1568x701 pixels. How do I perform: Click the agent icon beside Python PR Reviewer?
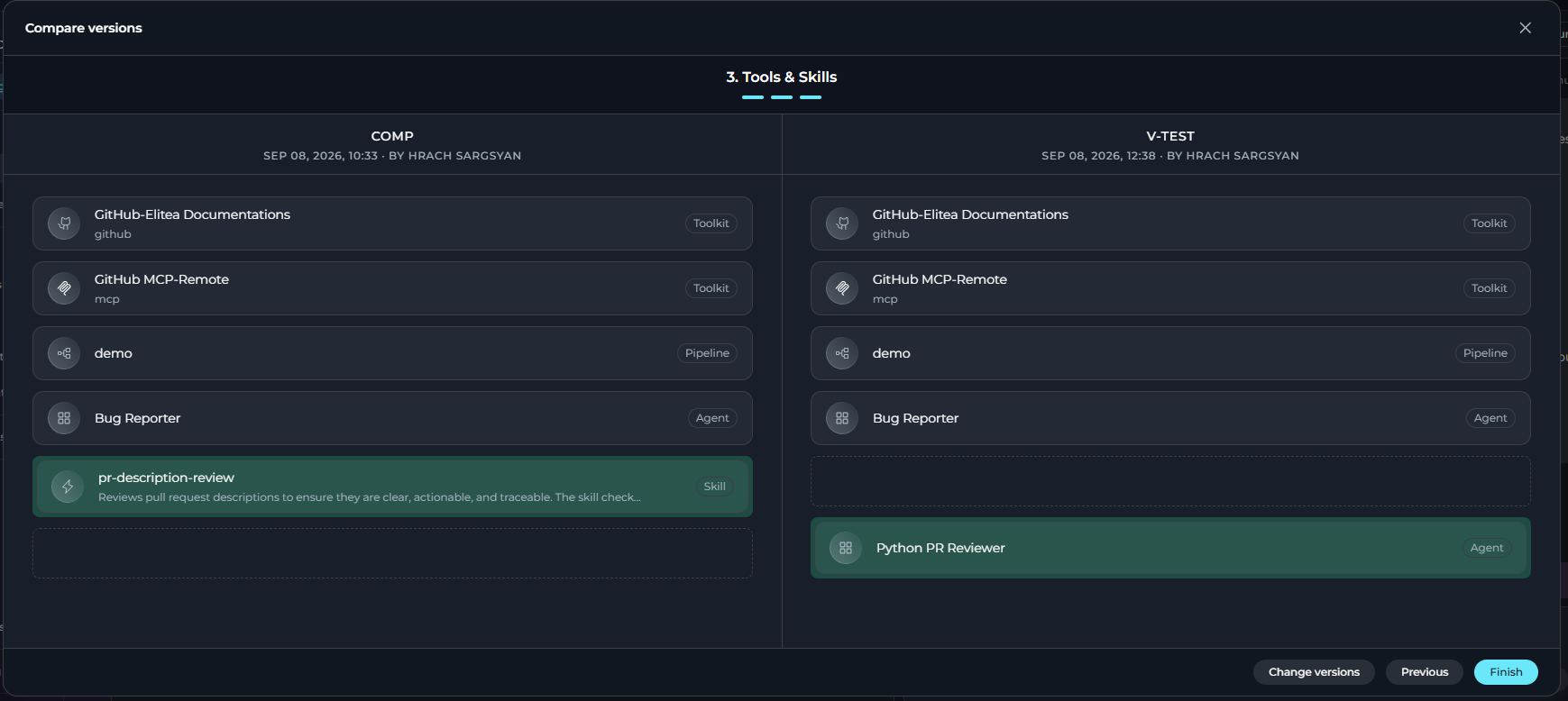(x=846, y=548)
